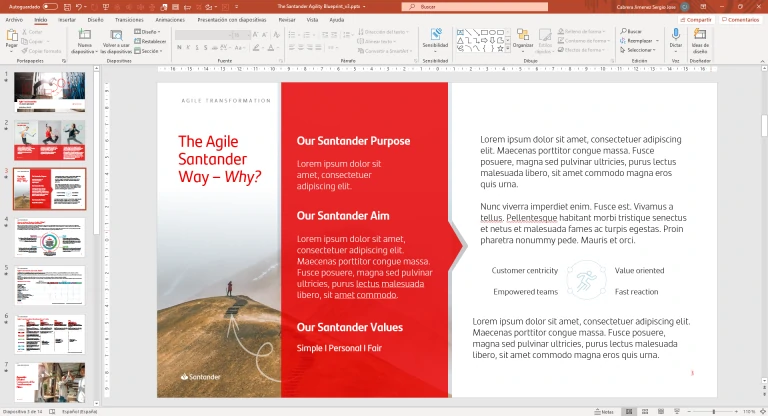Click the Compartir button
The image size is (768, 416).
point(698,19)
